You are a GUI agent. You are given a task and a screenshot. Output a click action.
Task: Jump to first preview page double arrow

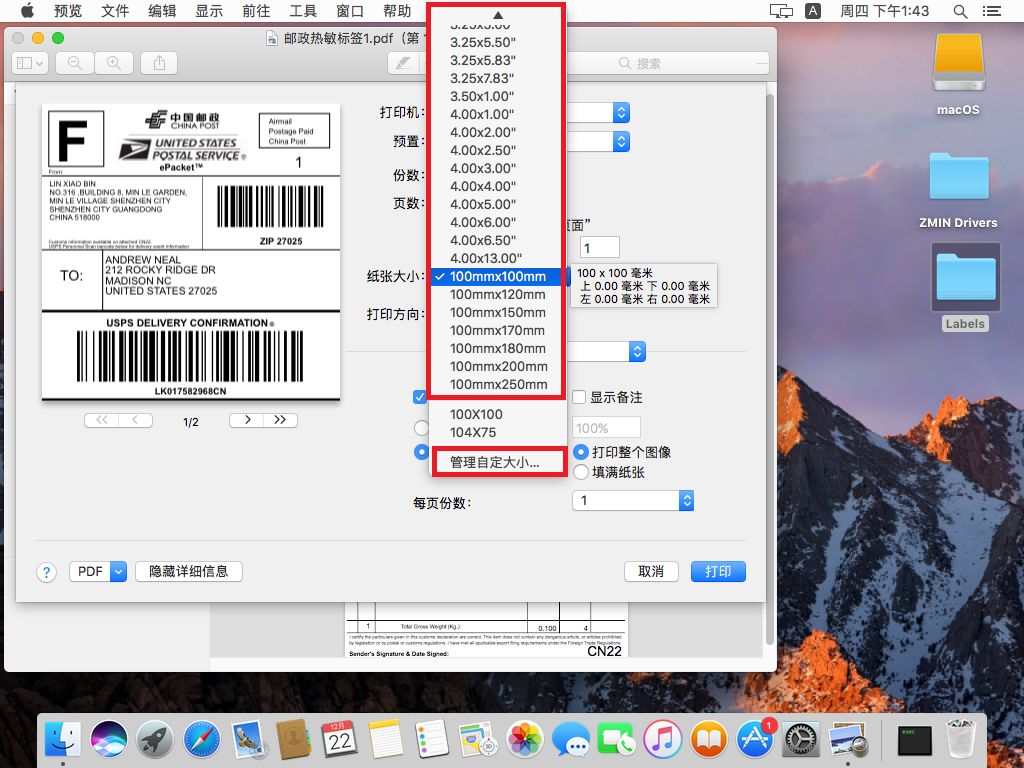(x=102, y=420)
